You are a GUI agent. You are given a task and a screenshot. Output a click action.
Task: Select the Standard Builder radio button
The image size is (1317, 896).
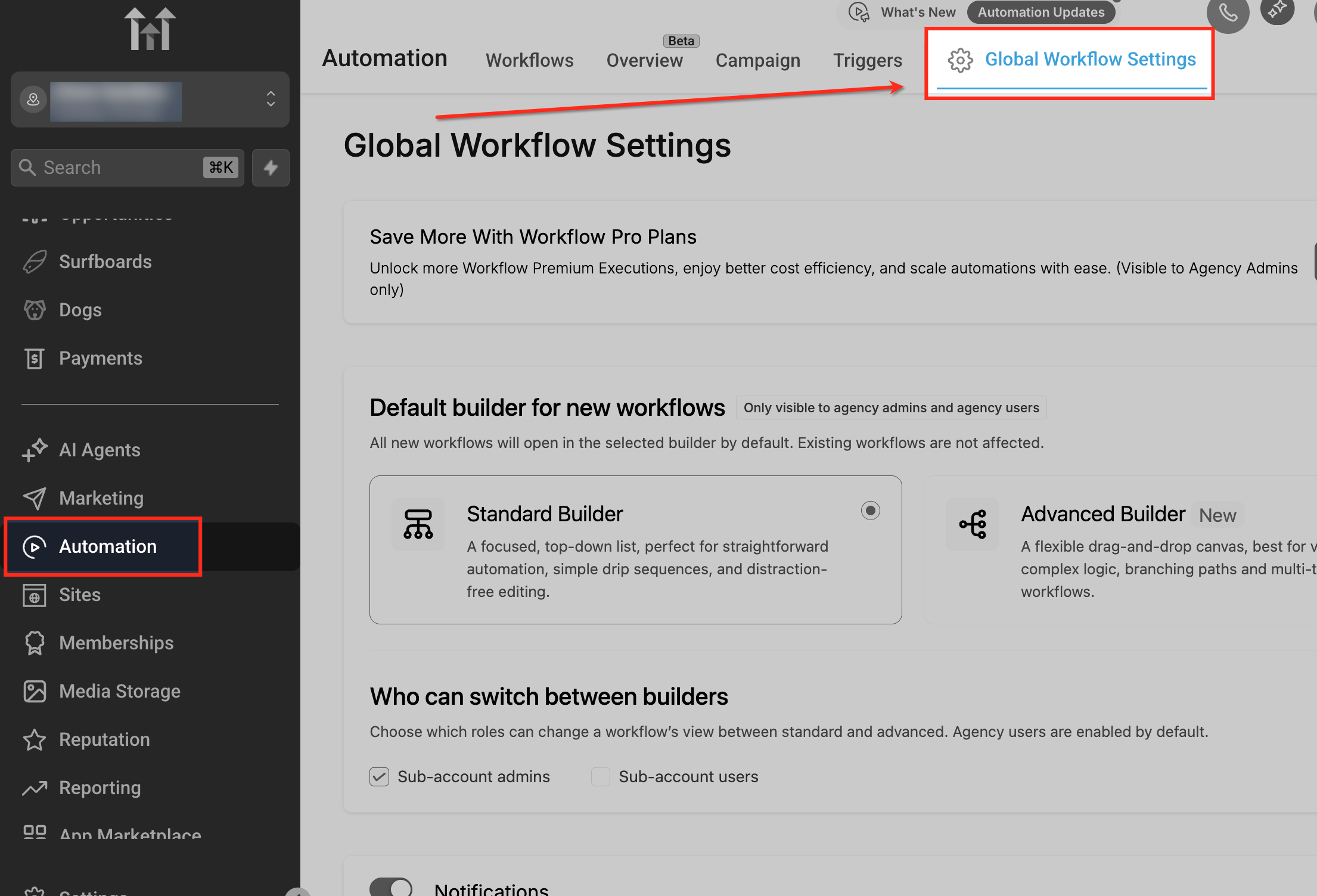click(870, 511)
